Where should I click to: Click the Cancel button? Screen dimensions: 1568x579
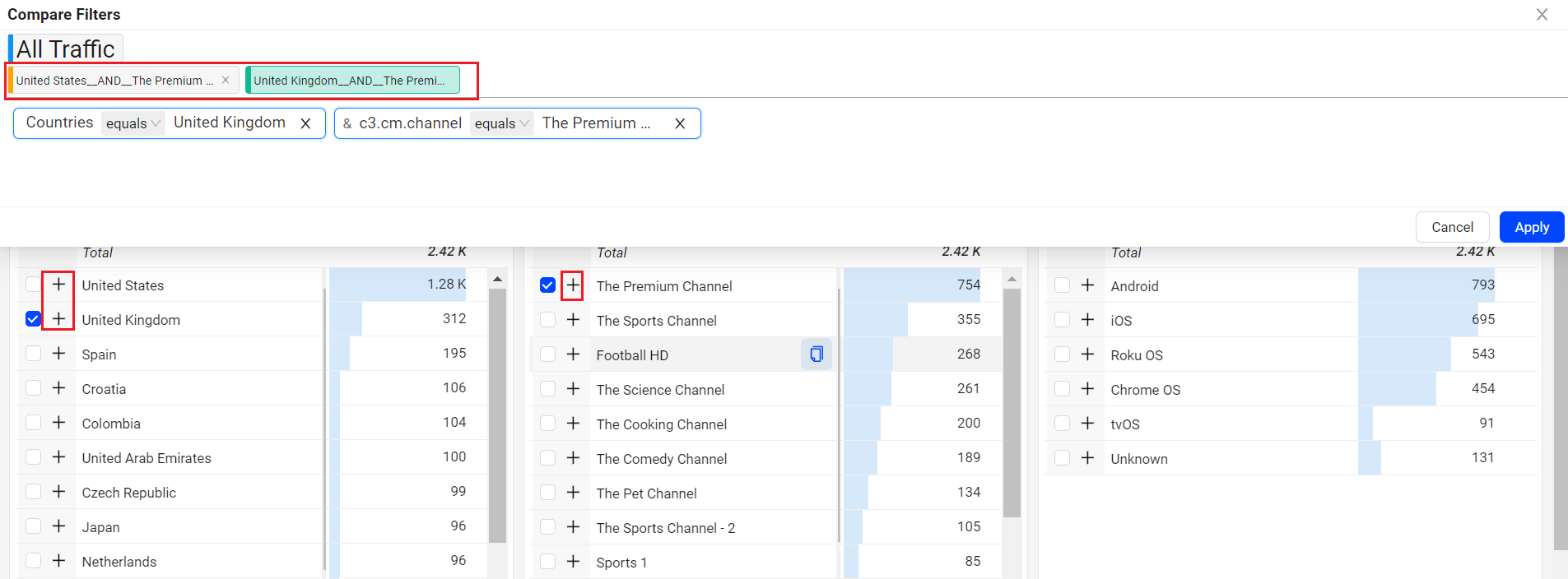coord(1452,227)
